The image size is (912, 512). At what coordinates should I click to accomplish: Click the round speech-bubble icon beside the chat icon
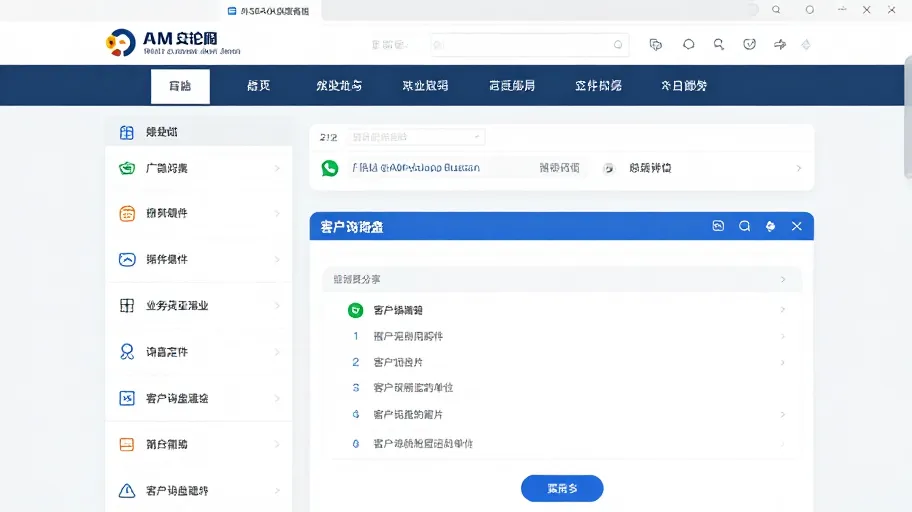689,44
